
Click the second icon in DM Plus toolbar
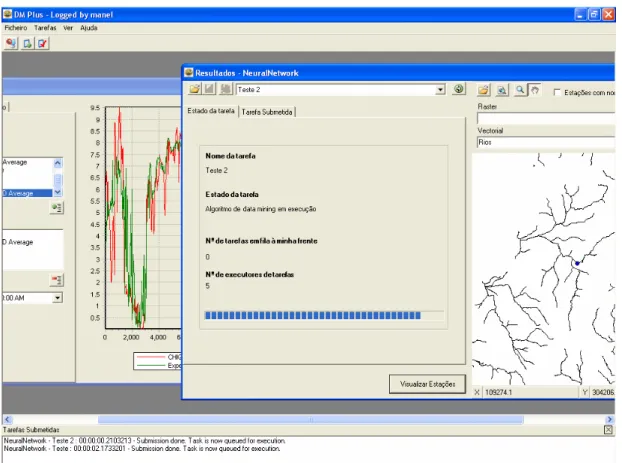[x=27, y=43]
